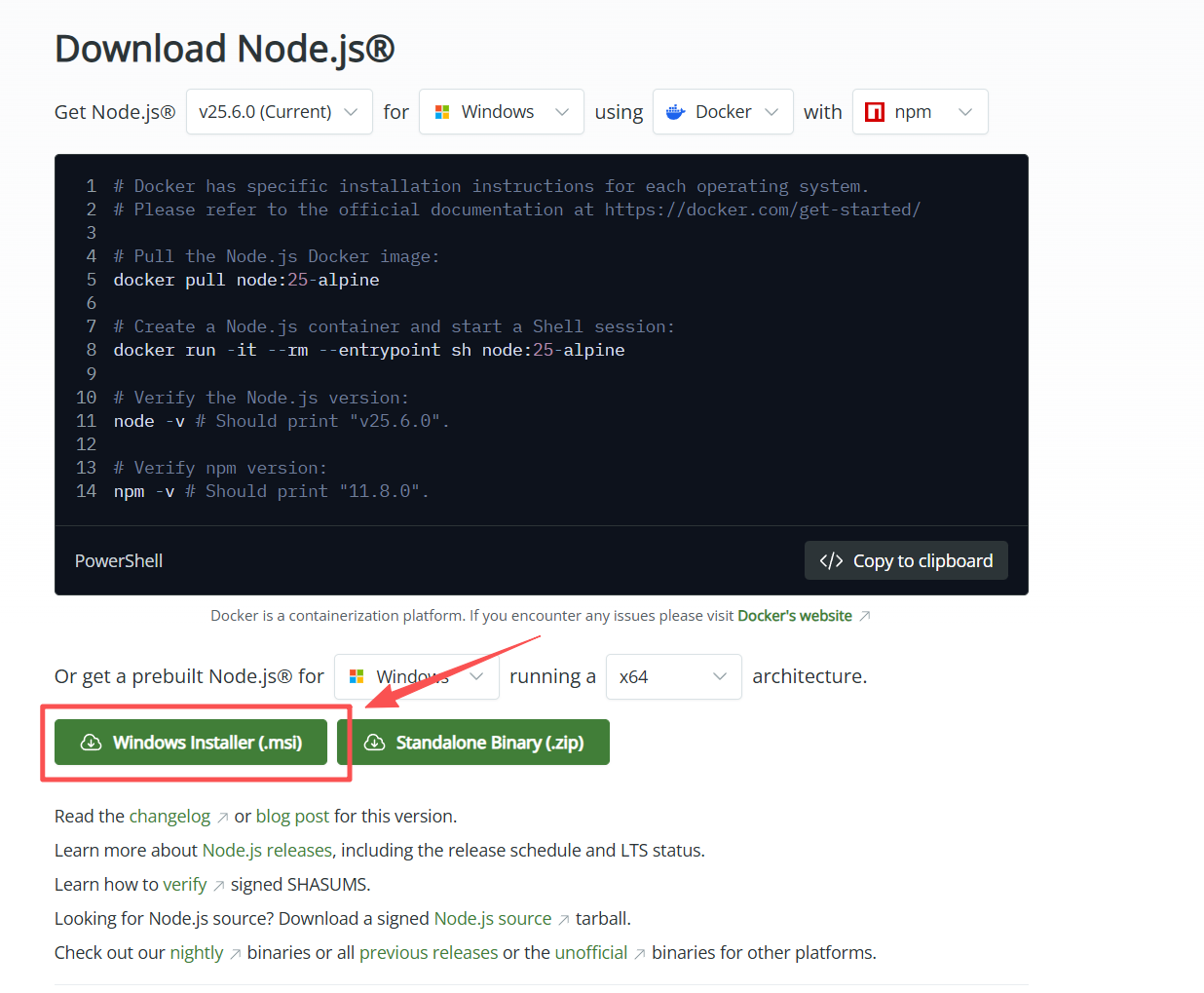Open the Windows platform dropdown next to 'for'
The image size is (1204, 993).
click(x=502, y=112)
